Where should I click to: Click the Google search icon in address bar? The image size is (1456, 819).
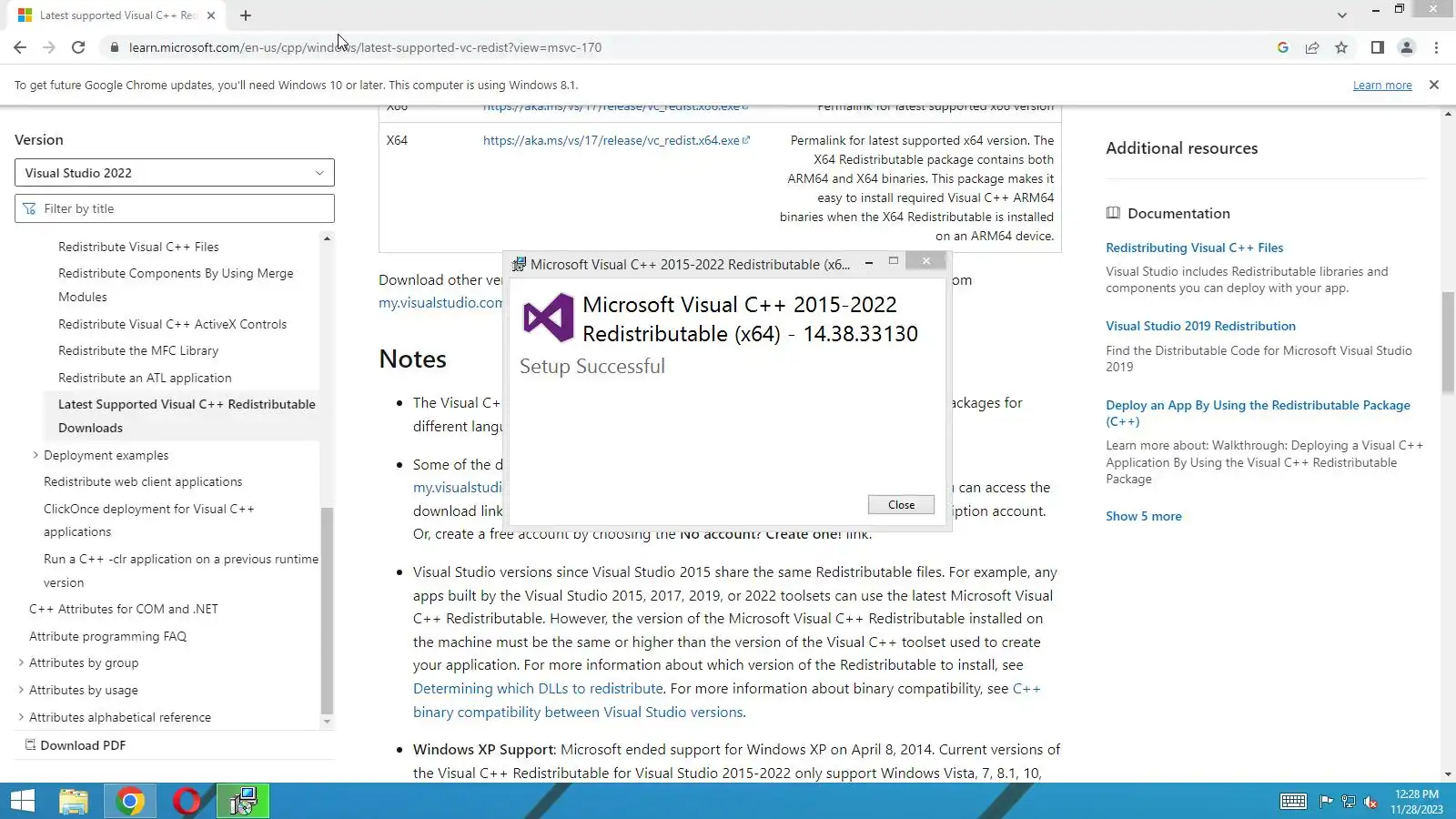[1283, 47]
